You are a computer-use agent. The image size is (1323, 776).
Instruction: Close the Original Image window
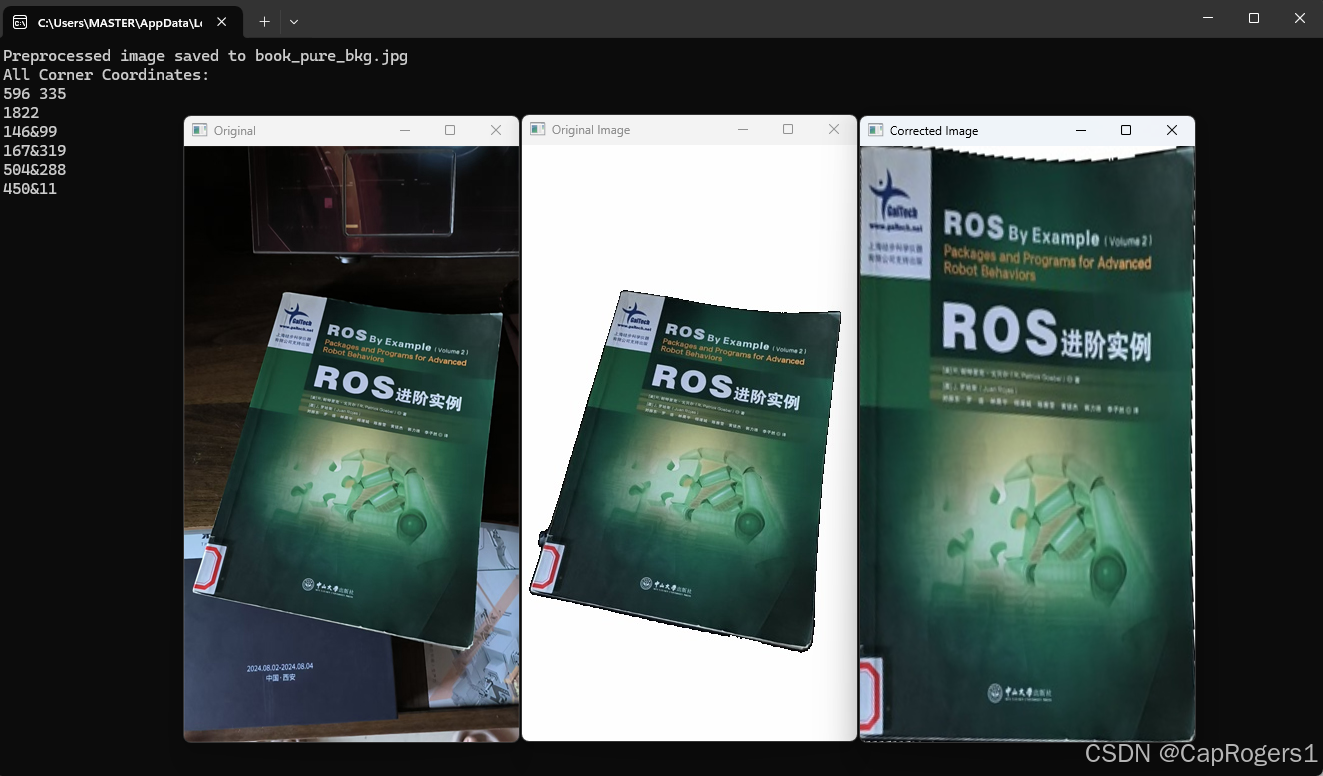pyautogui.click(x=834, y=129)
